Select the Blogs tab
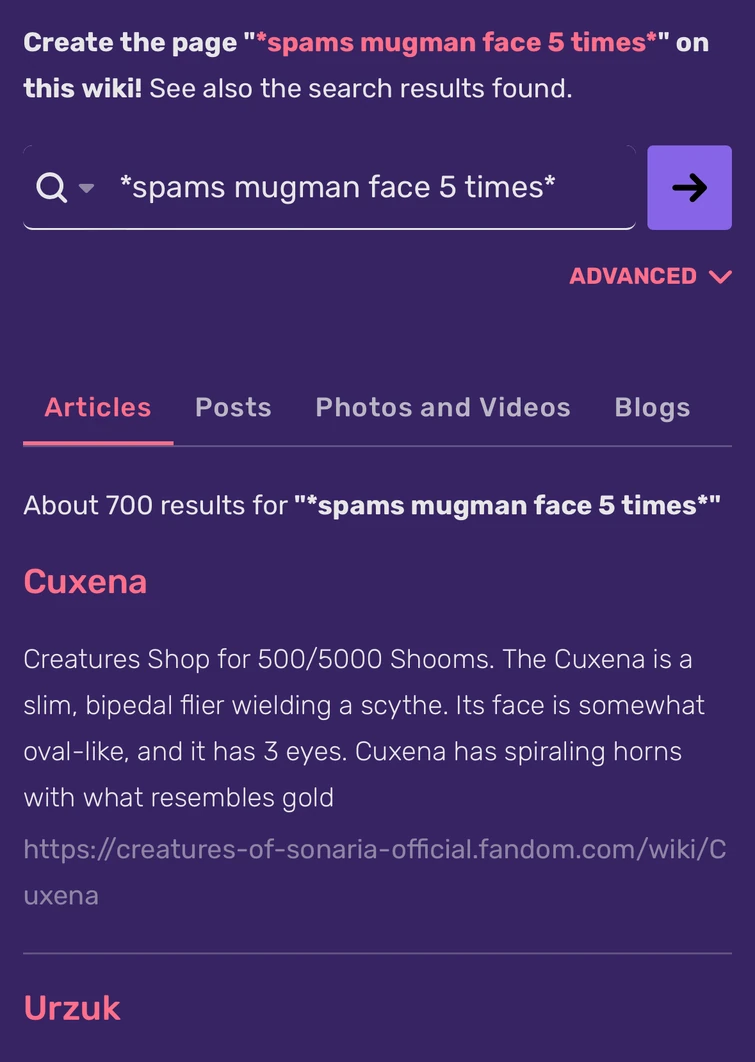Viewport: 755px width, 1062px height. pos(652,408)
